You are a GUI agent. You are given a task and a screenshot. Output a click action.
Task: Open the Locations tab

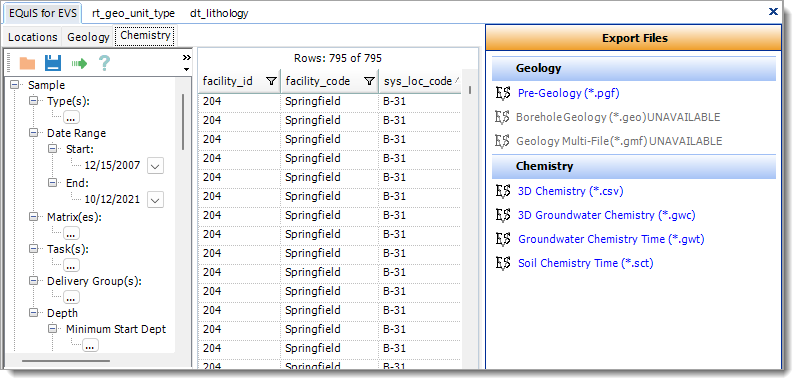33,37
